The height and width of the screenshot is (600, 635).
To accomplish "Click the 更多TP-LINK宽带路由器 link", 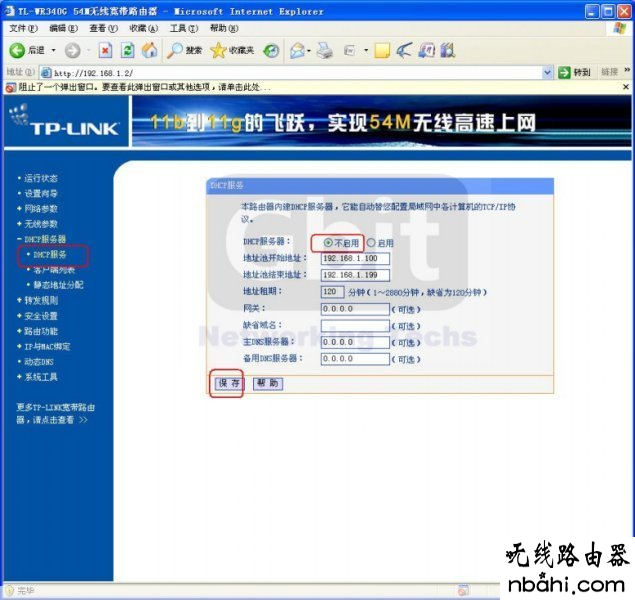I will [x=55, y=413].
